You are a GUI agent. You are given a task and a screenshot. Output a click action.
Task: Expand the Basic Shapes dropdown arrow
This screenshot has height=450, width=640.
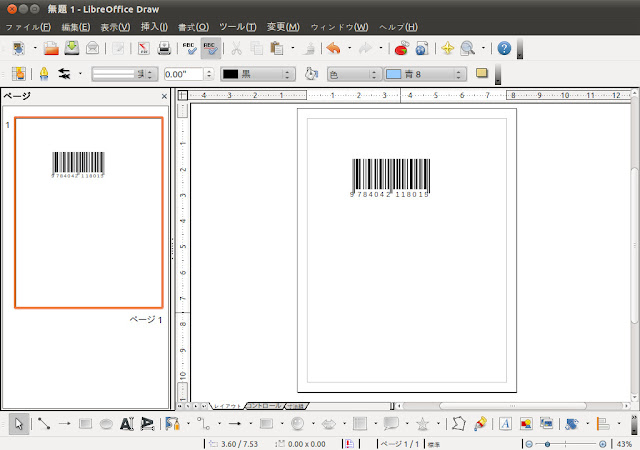[282, 424]
